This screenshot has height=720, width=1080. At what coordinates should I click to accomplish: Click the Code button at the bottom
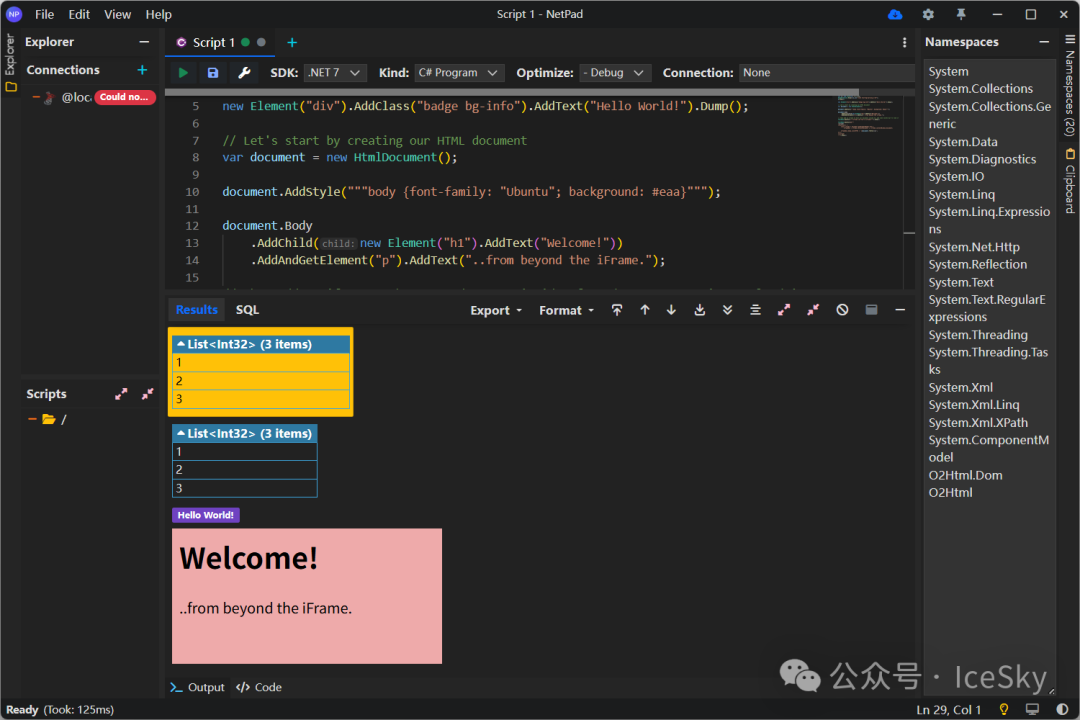coord(259,687)
